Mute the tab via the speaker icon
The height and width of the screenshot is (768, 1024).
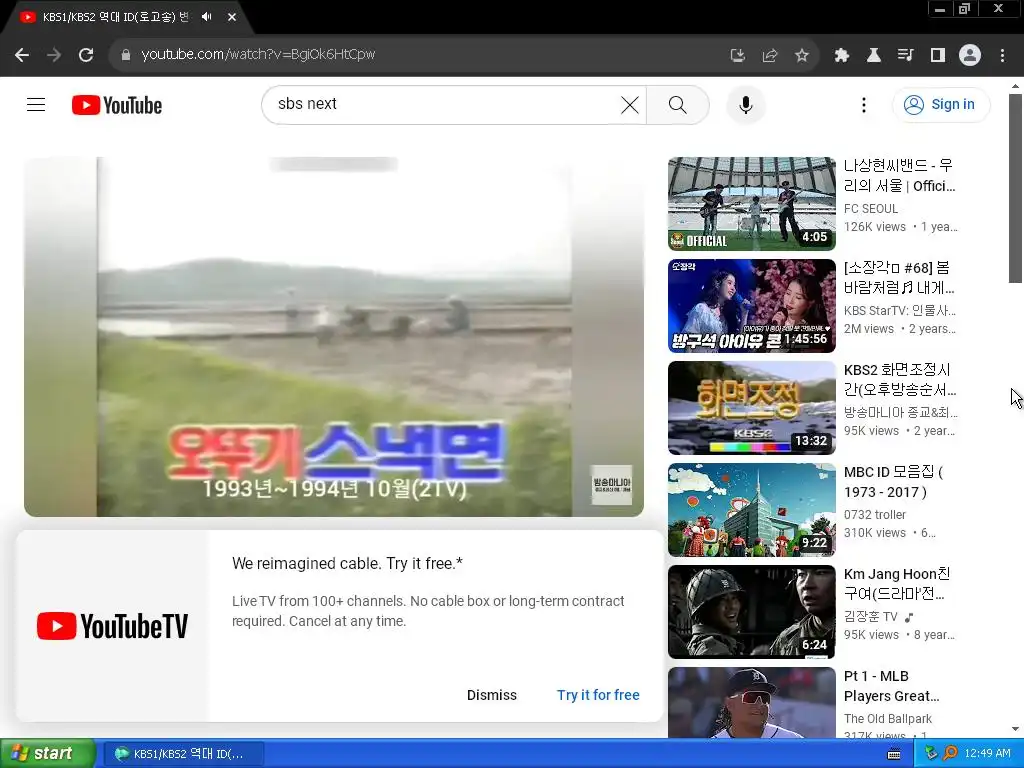click(x=207, y=17)
